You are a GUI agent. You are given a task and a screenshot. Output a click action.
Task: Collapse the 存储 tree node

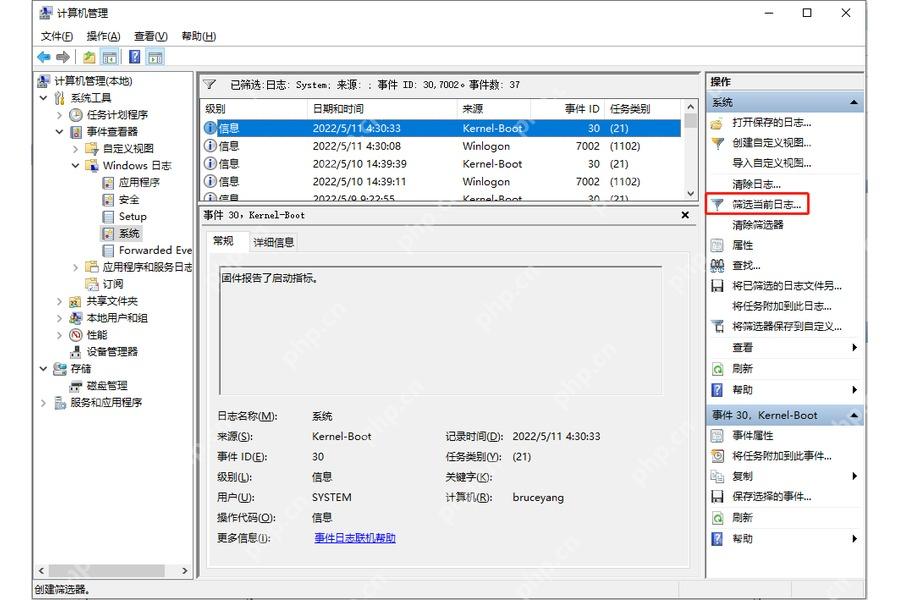click(44, 369)
